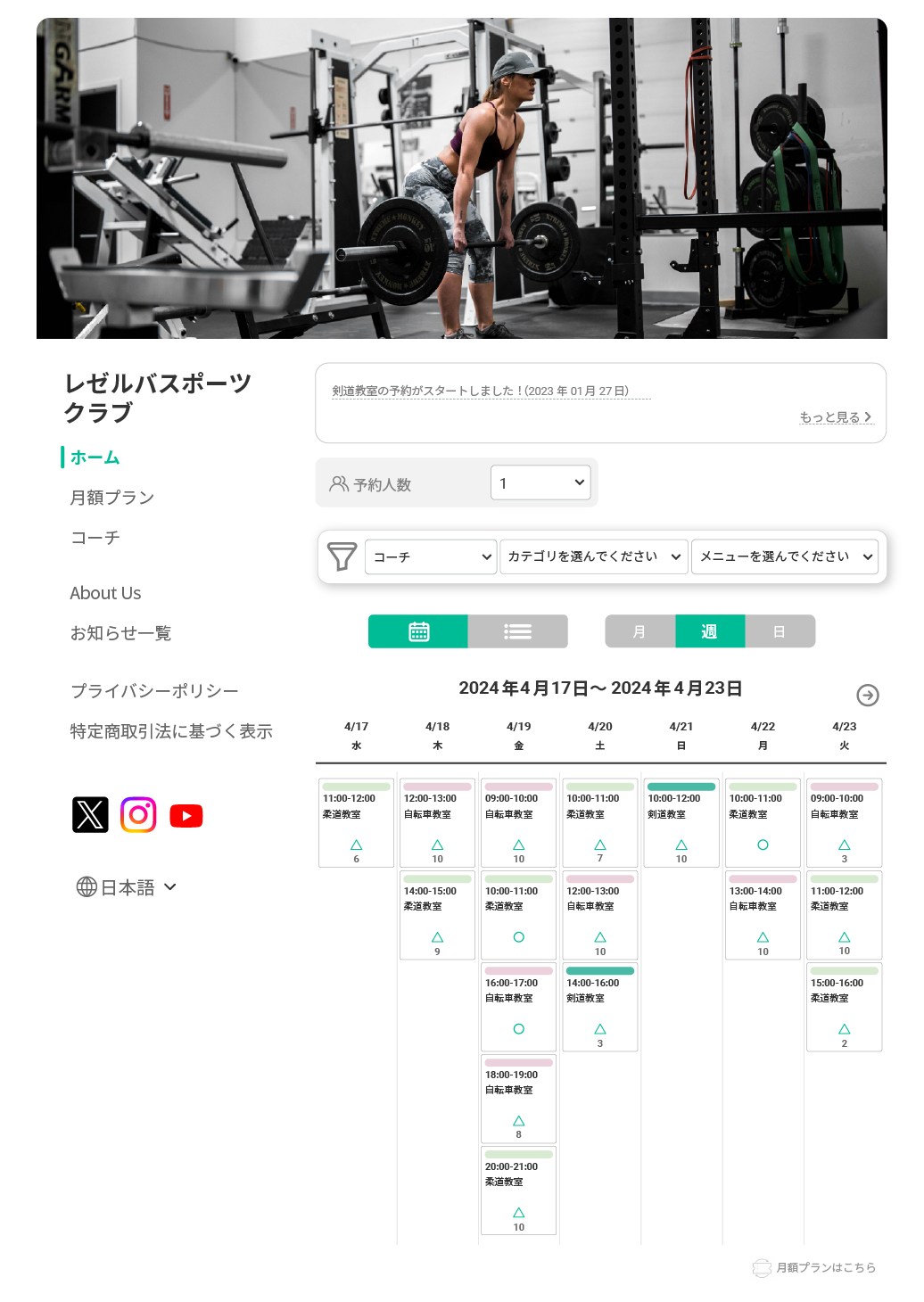This screenshot has height=1302, width=924.
Task: Switch to list view
Action: click(518, 631)
